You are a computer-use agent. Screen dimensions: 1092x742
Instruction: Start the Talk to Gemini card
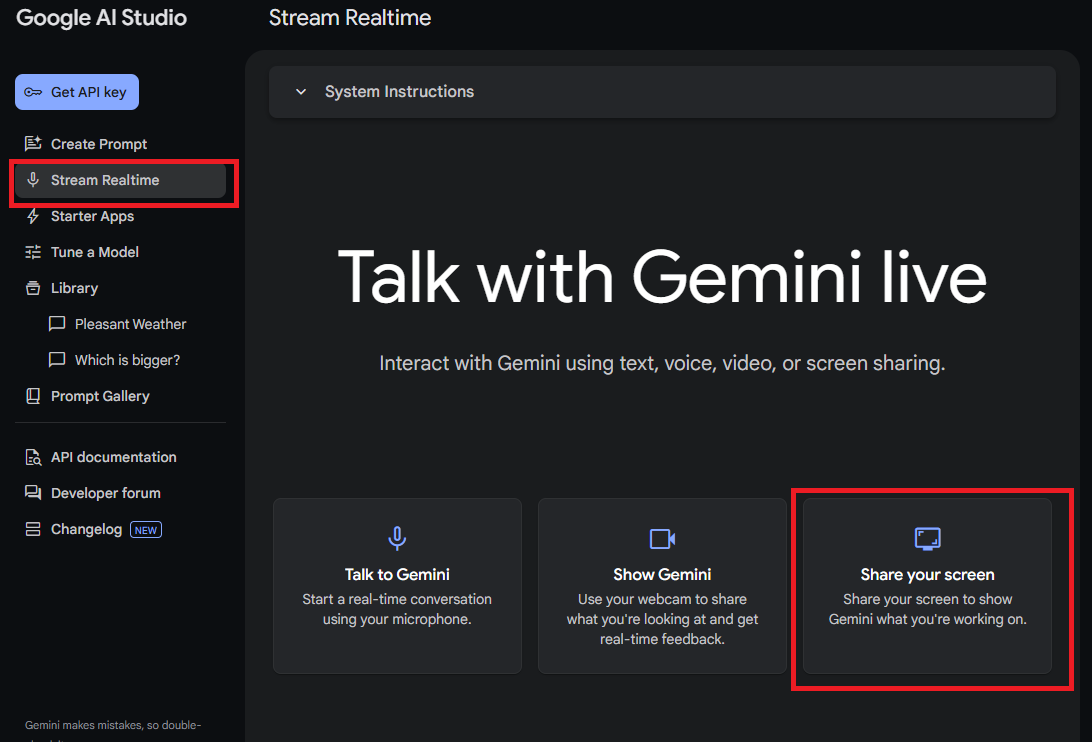(x=397, y=585)
